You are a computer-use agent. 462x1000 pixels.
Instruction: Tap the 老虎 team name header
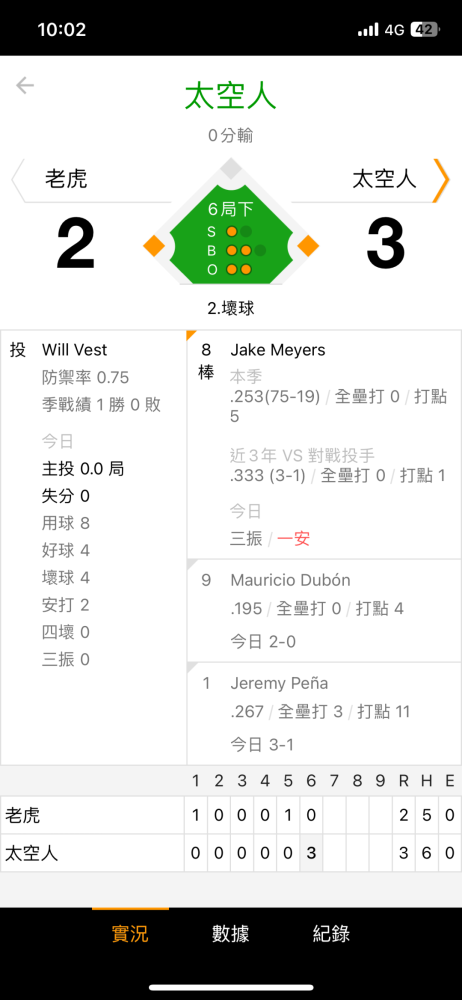tap(66, 179)
